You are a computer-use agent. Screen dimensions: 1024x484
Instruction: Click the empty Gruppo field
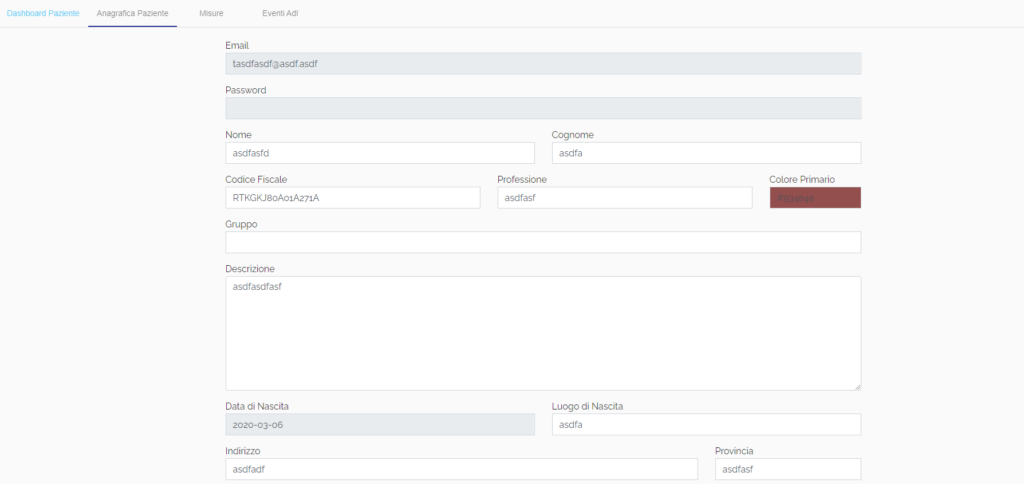pyautogui.click(x=543, y=243)
